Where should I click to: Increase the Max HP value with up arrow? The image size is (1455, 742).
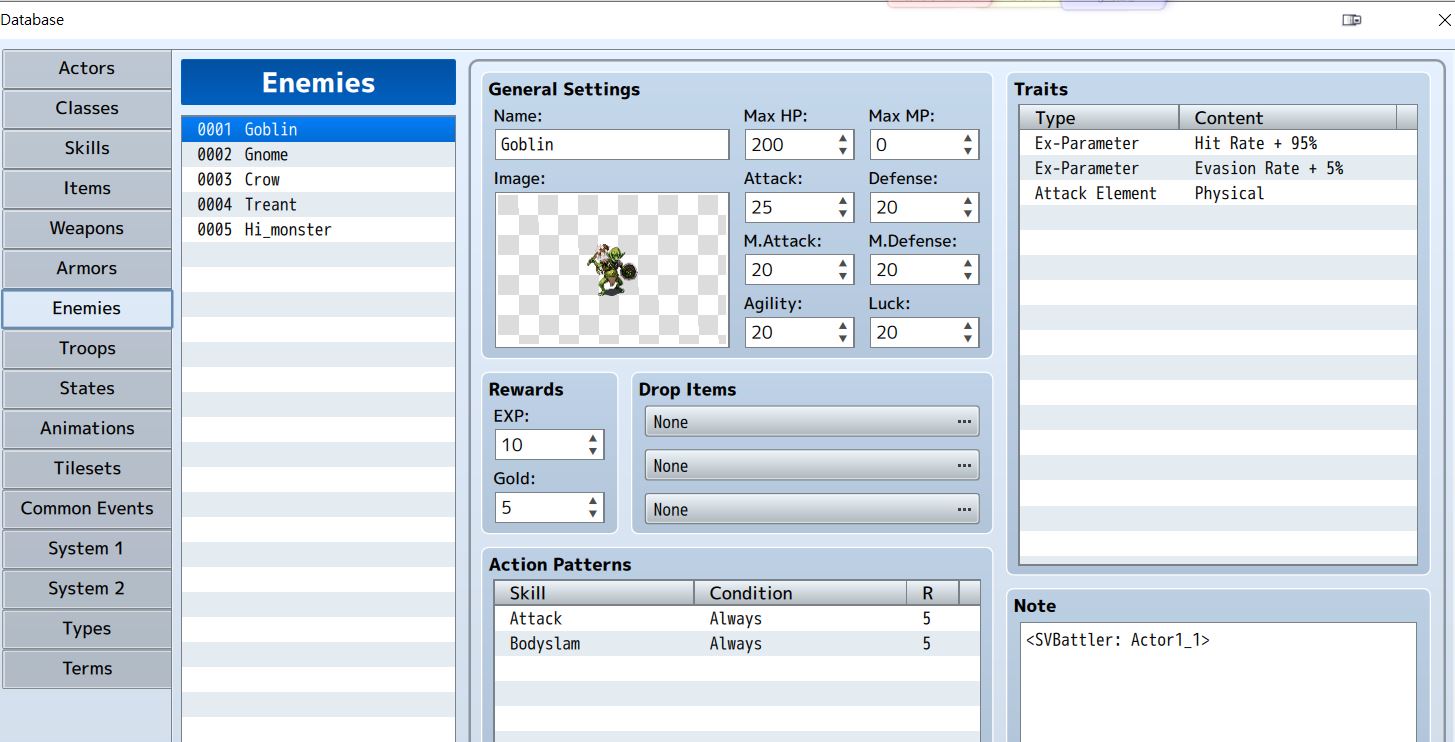[843, 138]
